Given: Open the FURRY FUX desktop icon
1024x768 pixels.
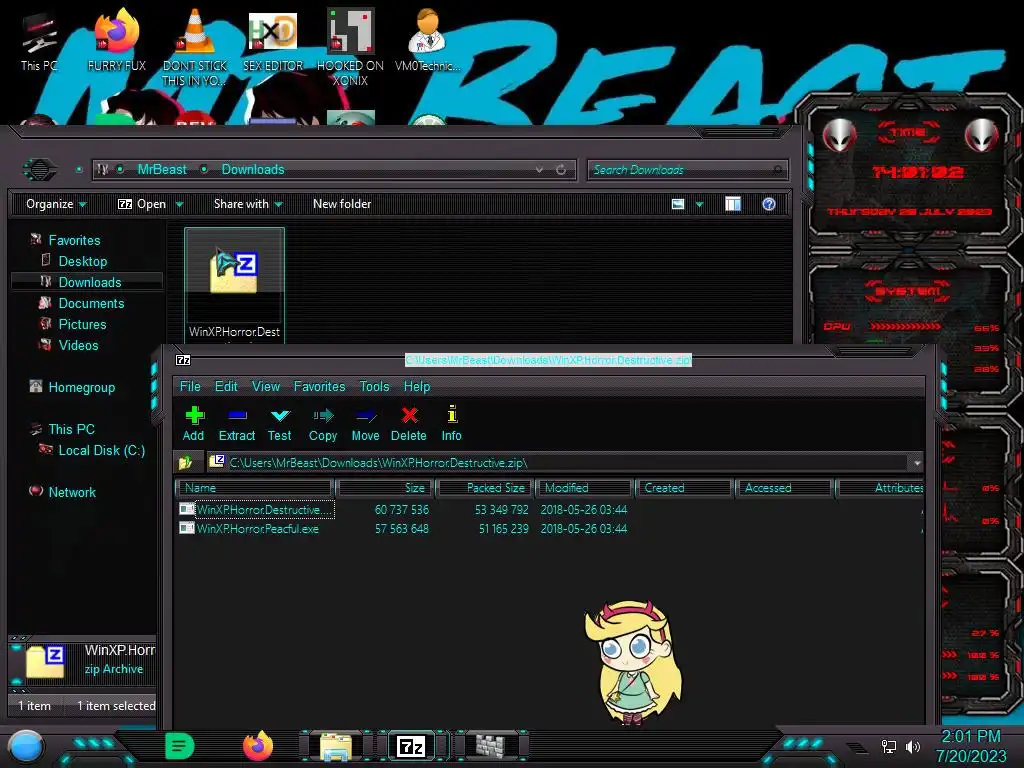Looking at the screenshot, I should pyautogui.click(x=117, y=39).
